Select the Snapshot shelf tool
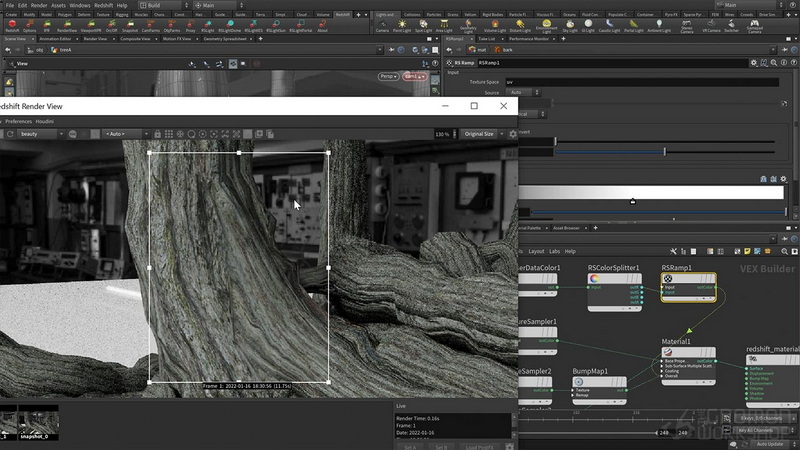 pos(130,26)
